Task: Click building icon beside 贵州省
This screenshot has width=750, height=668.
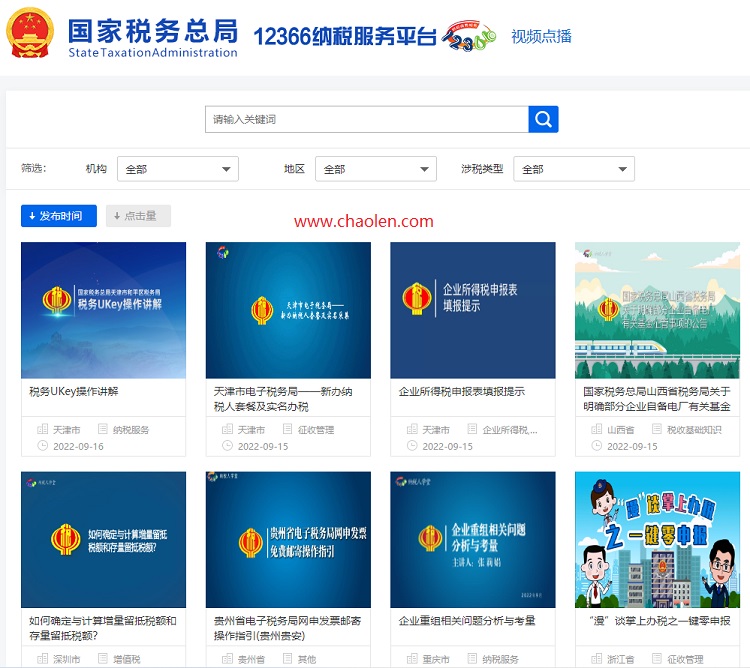Action: pyautogui.click(x=227, y=658)
